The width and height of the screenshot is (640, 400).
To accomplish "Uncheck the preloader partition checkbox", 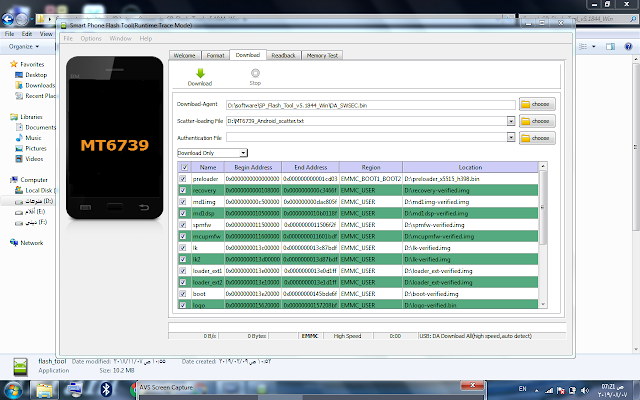I will coord(183,179).
